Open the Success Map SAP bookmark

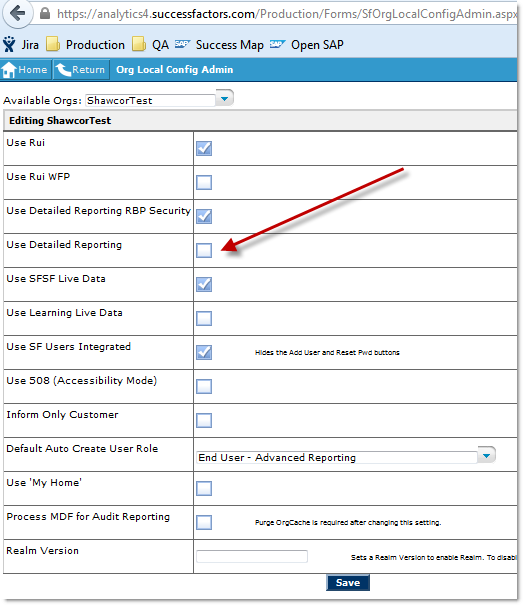[x=219, y=45]
